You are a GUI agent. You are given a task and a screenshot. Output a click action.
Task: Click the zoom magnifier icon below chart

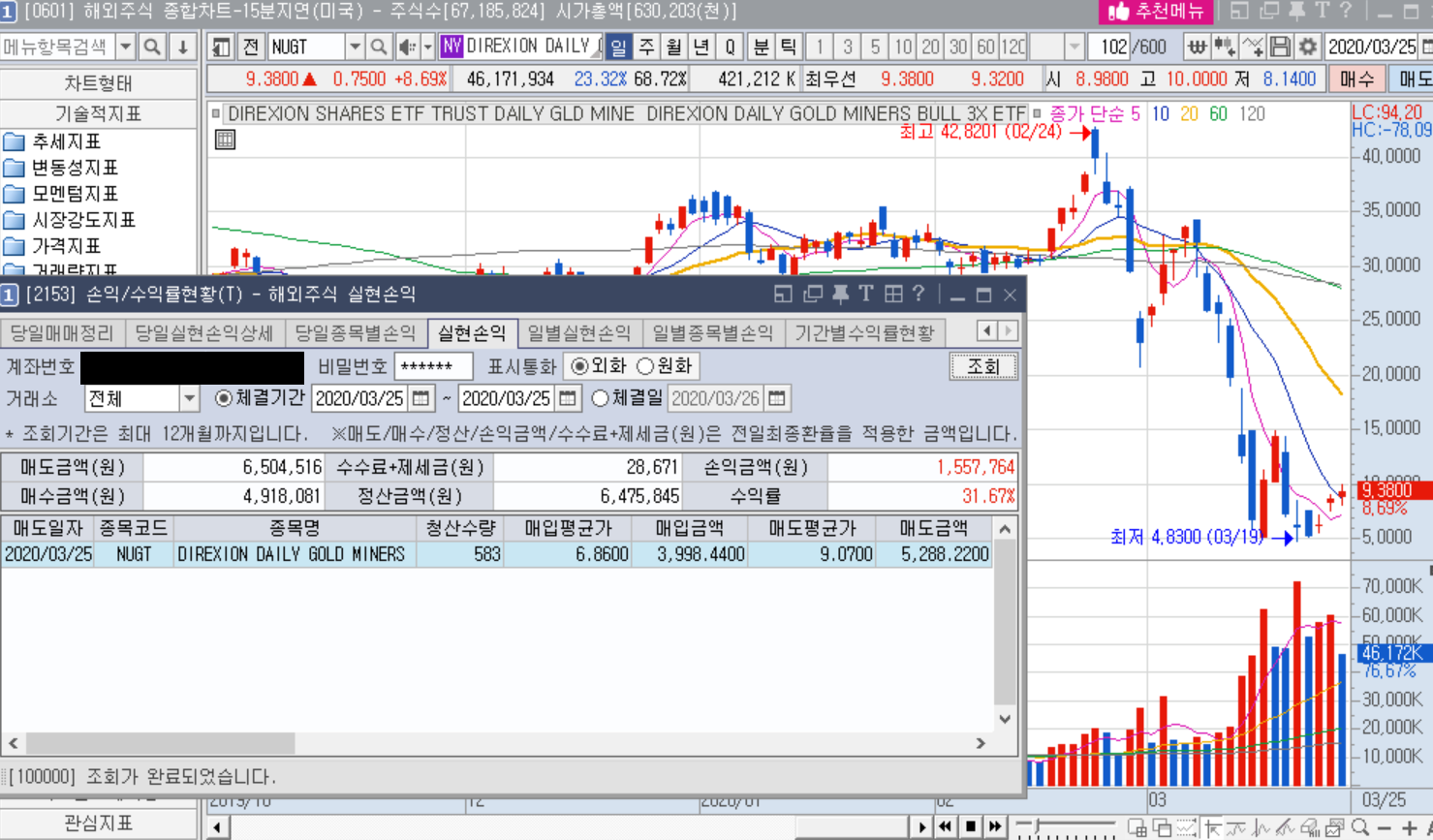[1361, 827]
